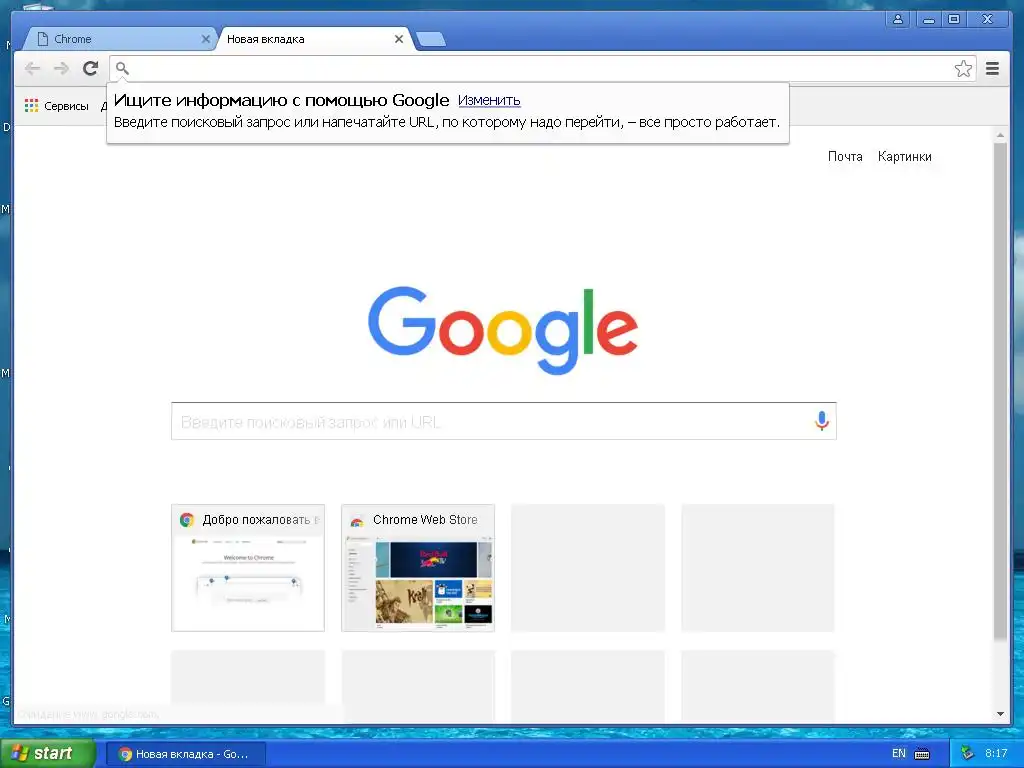Click into the browser address bar
This screenshot has height=768, width=1024.
pyautogui.click(x=541, y=68)
